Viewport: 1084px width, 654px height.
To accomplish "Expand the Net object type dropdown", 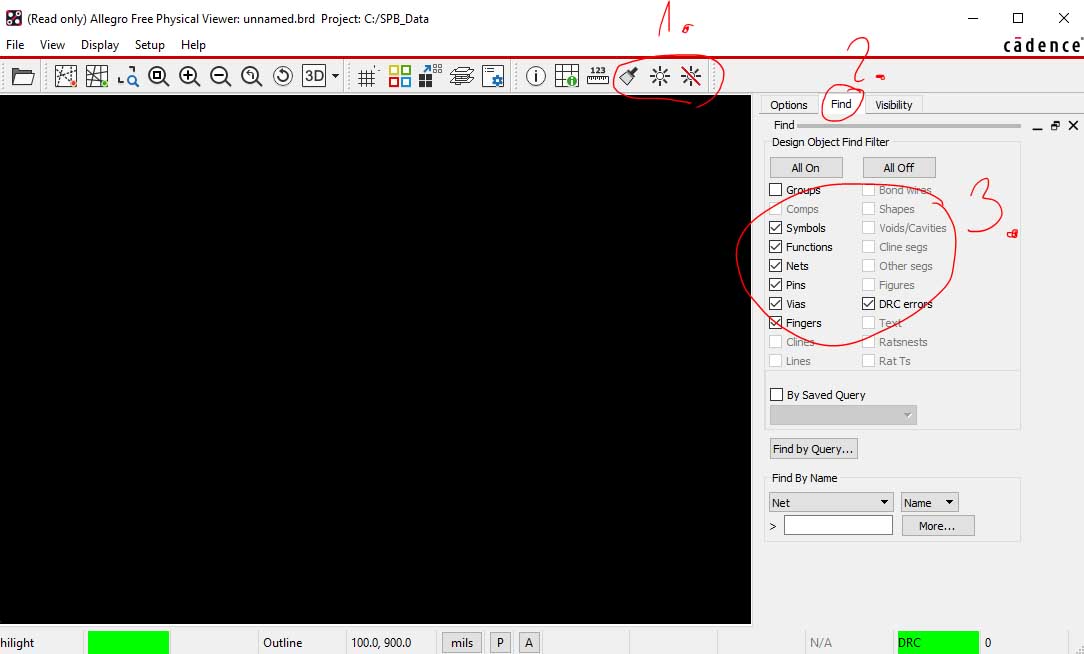I will coord(830,502).
